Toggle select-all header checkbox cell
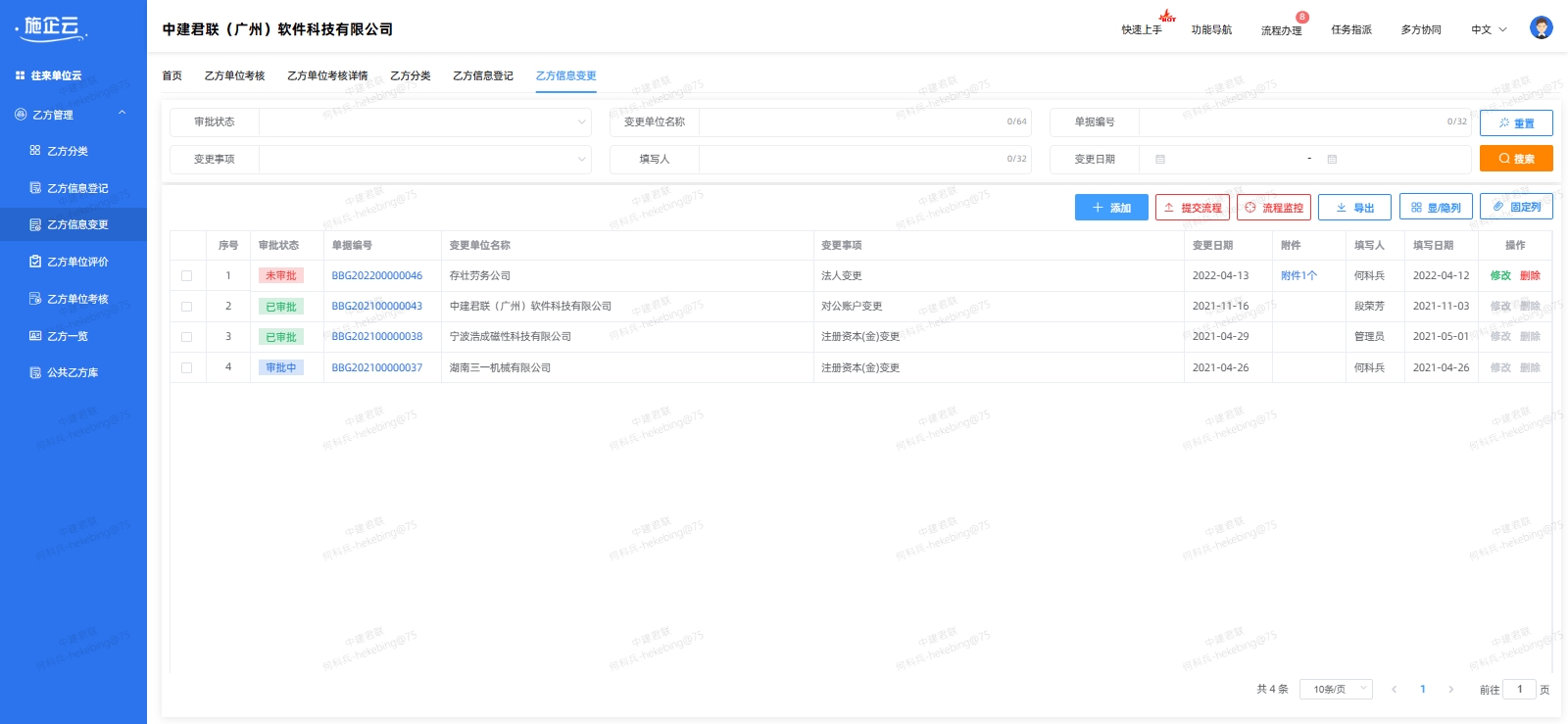Viewport: 1568px width, 724px height. click(x=188, y=245)
